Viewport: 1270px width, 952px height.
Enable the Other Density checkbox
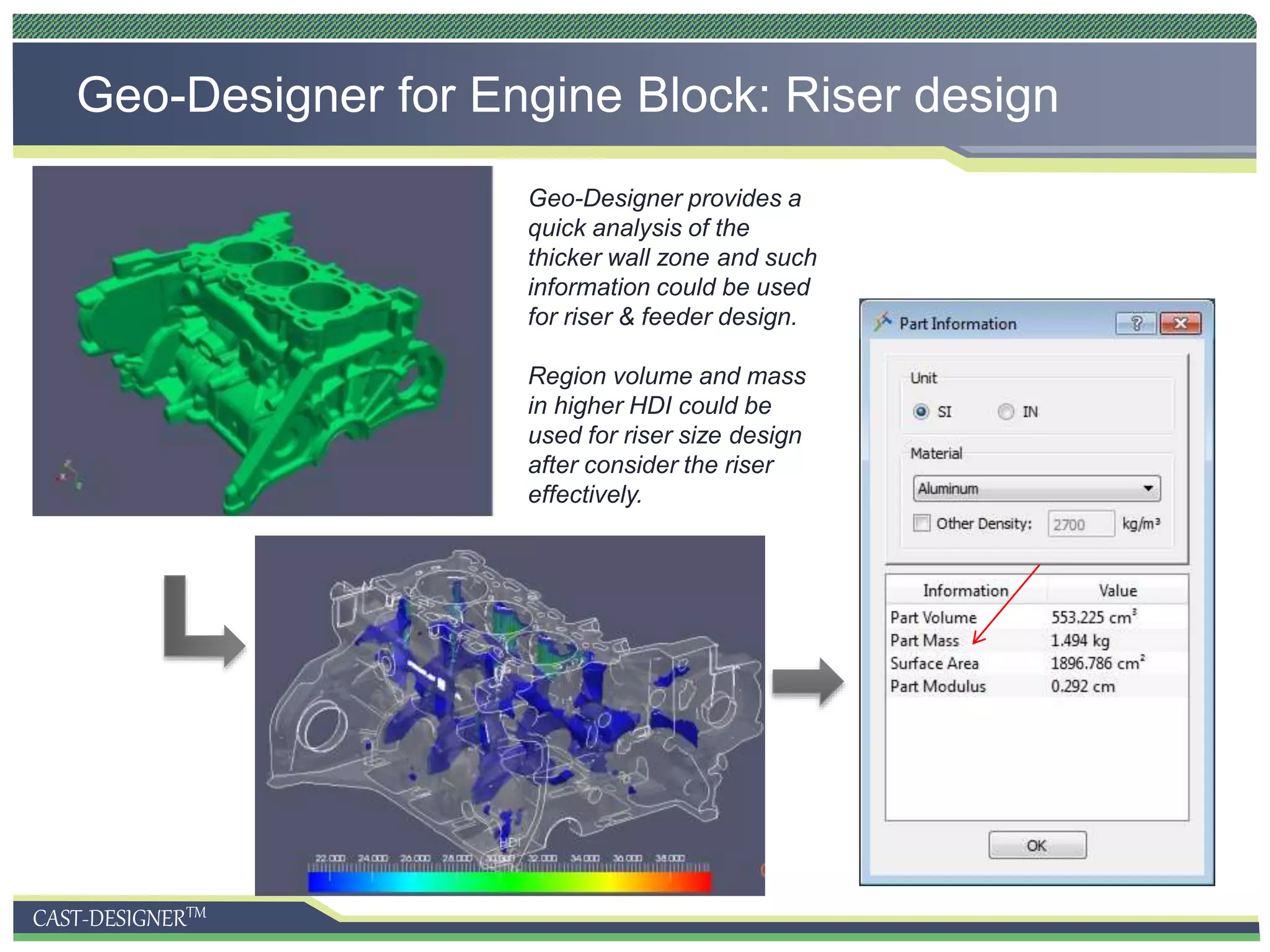pos(921,523)
